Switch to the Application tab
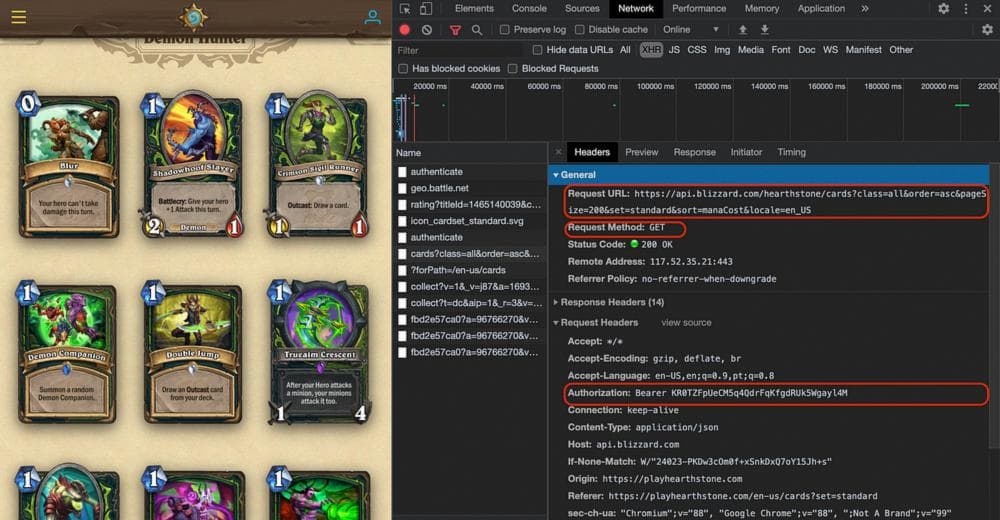This screenshot has height=520, width=1000. pos(821,8)
